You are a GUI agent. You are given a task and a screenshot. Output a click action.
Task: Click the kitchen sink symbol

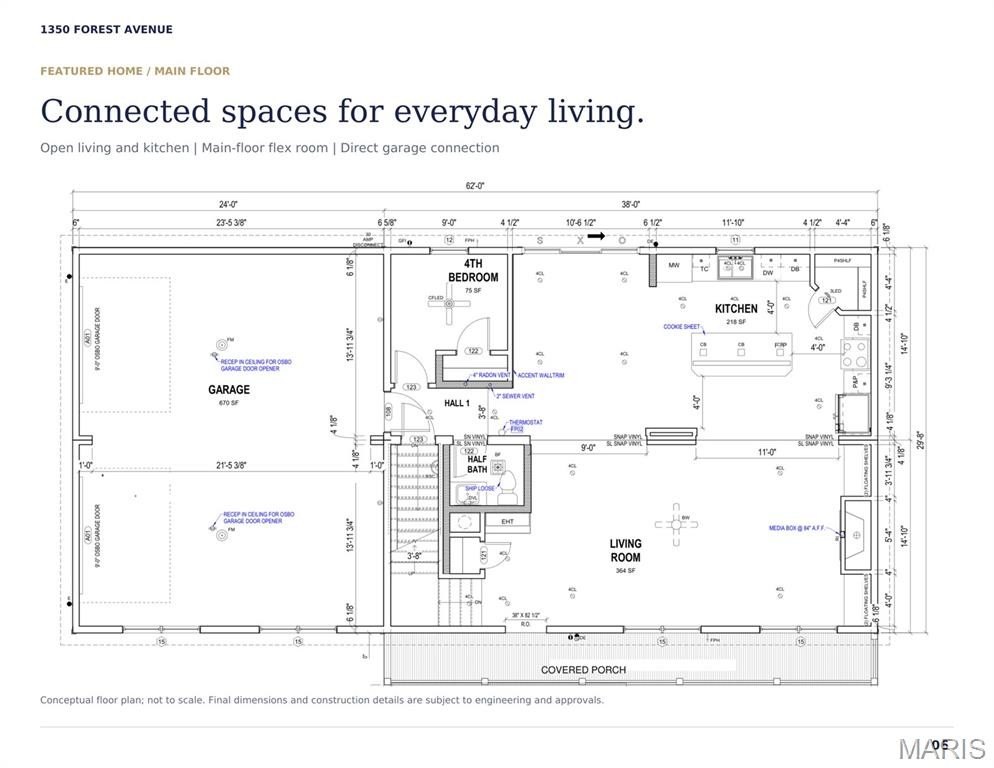tap(735, 268)
